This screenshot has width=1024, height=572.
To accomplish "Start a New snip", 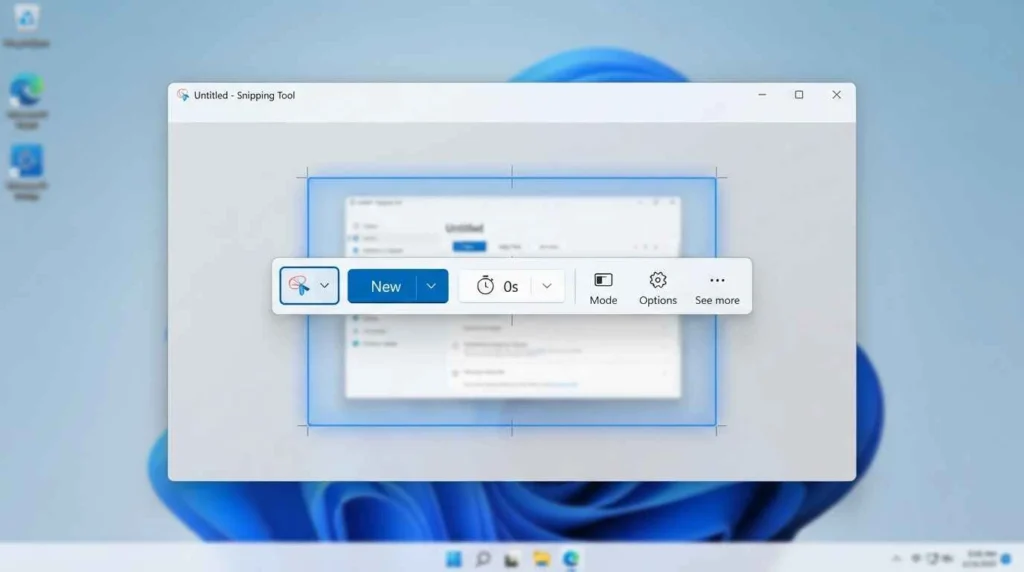I will click(x=385, y=286).
